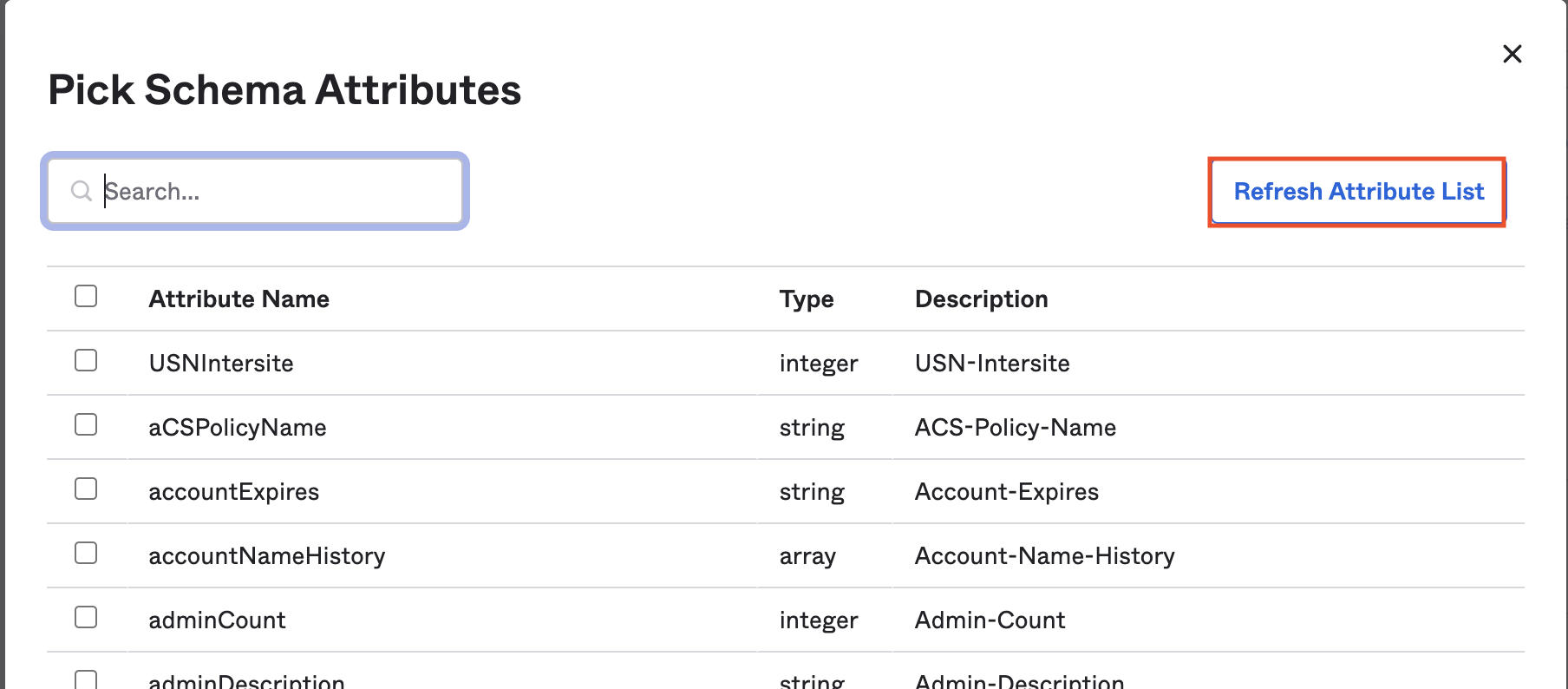Select the adminDescription row checkbox
Image resolution: width=1568 pixels, height=689 pixels.
point(86,679)
